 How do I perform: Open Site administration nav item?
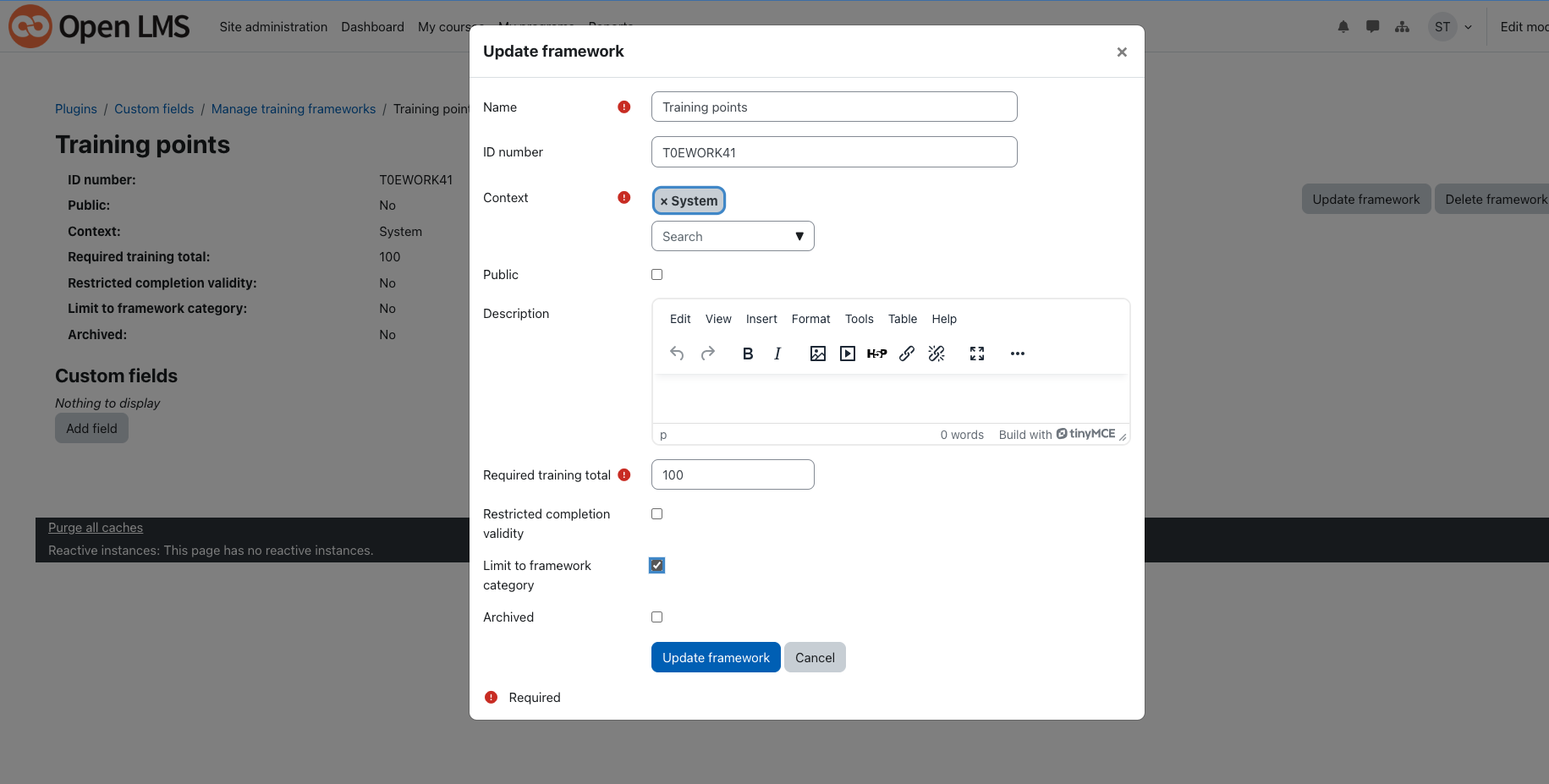click(x=273, y=27)
